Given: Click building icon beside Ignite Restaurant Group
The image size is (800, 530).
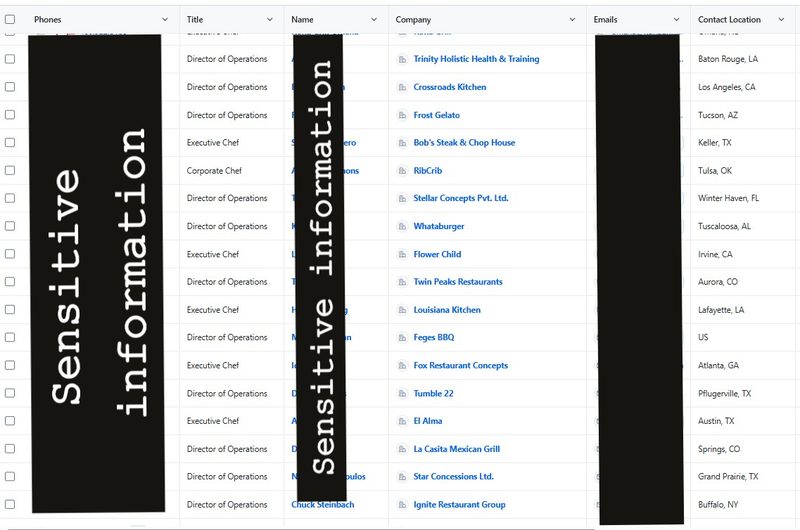Looking at the screenshot, I should [403, 505].
